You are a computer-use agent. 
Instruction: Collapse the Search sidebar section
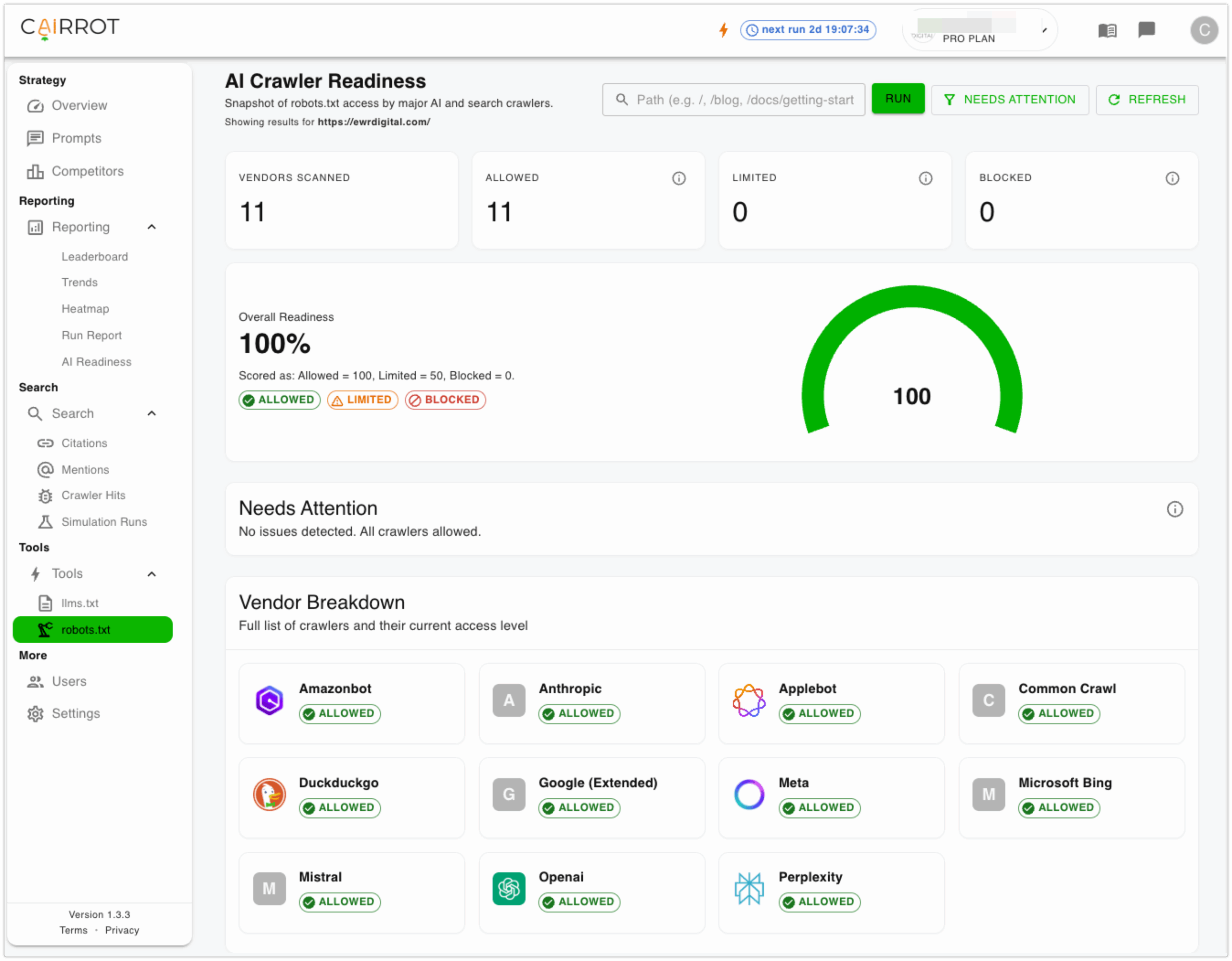tap(151, 413)
